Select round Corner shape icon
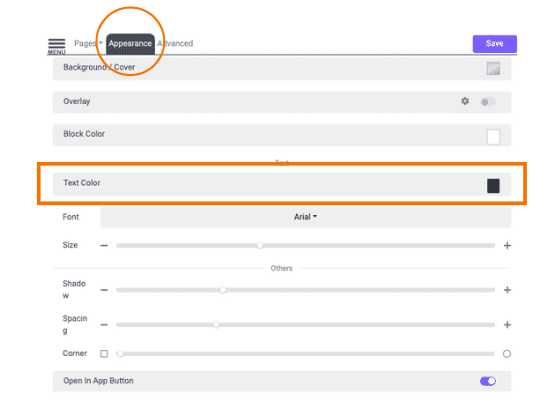The image size is (552, 418). tap(507, 354)
